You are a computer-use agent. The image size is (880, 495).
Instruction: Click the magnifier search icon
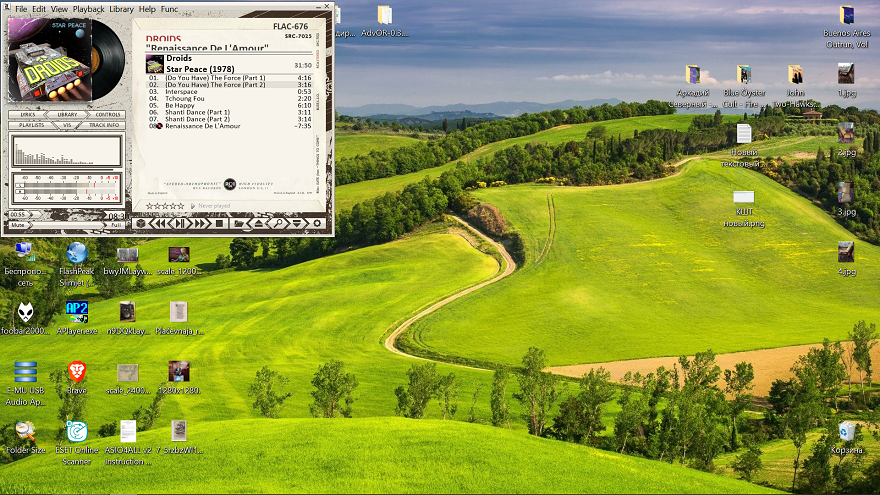[x=278, y=223]
